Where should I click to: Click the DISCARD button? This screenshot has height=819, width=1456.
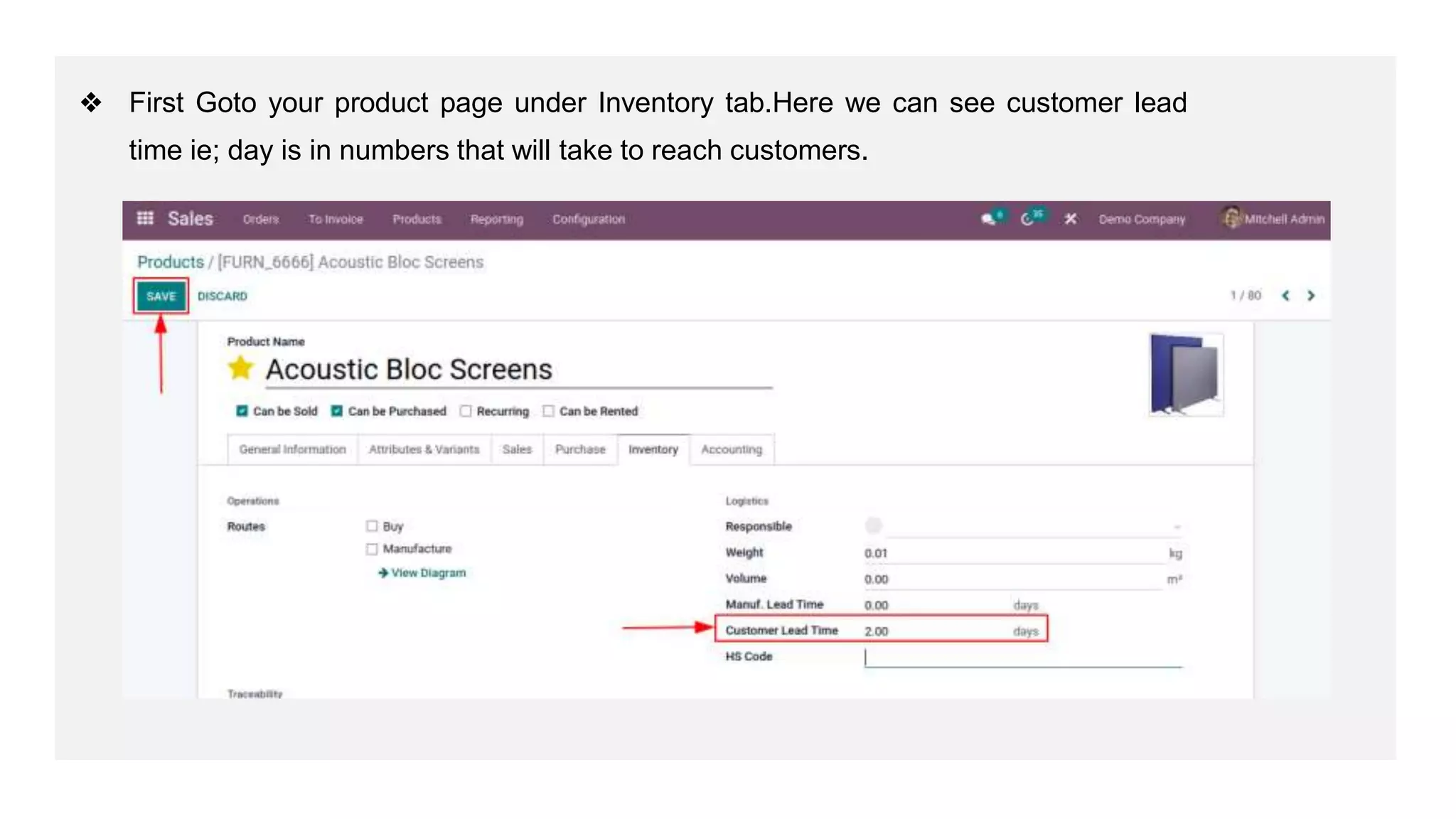[x=223, y=296]
